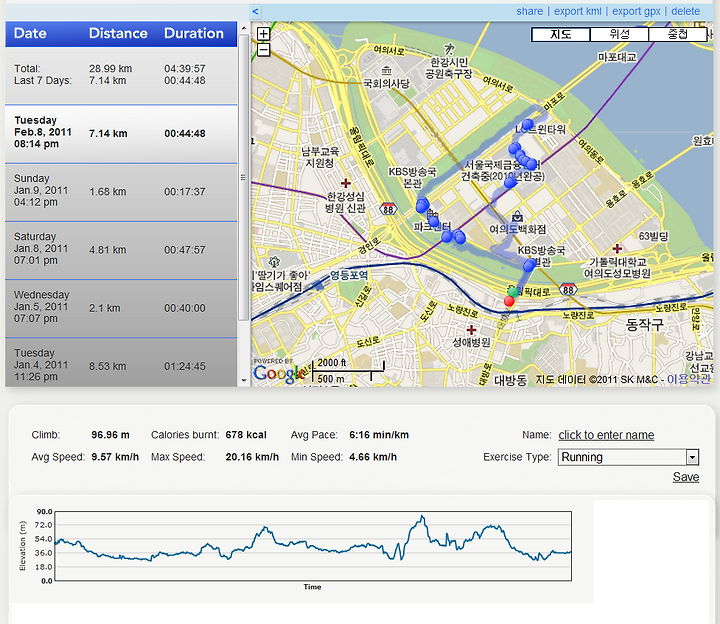Click the 01:24:45 duration value

click(x=185, y=366)
